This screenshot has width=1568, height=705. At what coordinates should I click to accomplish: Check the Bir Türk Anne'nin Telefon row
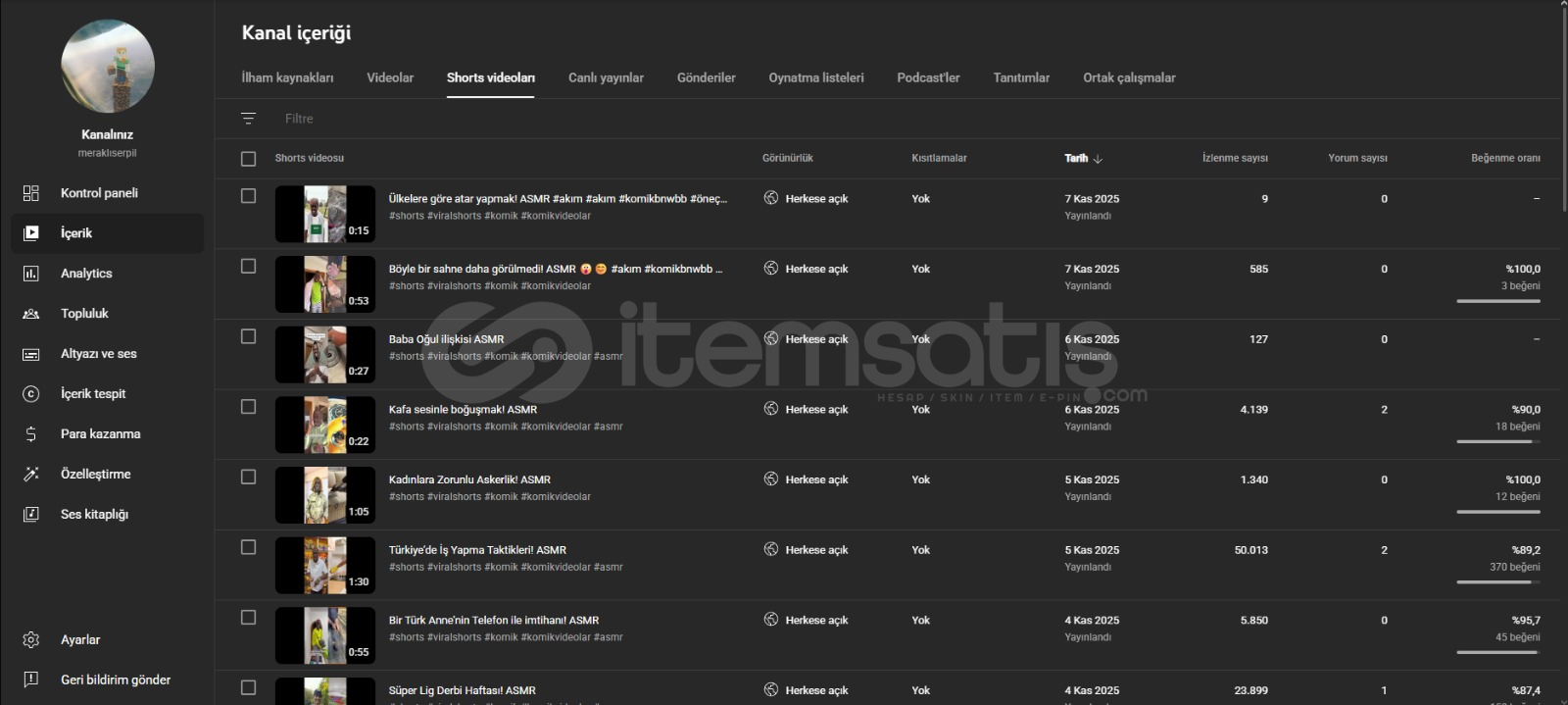249,618
